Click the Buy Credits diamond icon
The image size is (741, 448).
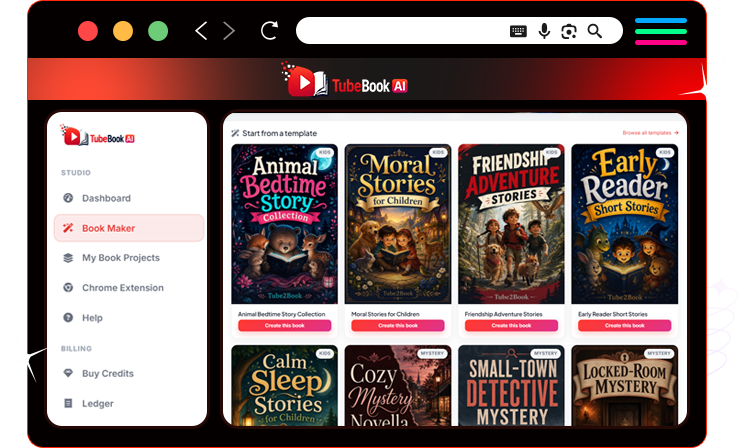(x=68, y=373)
